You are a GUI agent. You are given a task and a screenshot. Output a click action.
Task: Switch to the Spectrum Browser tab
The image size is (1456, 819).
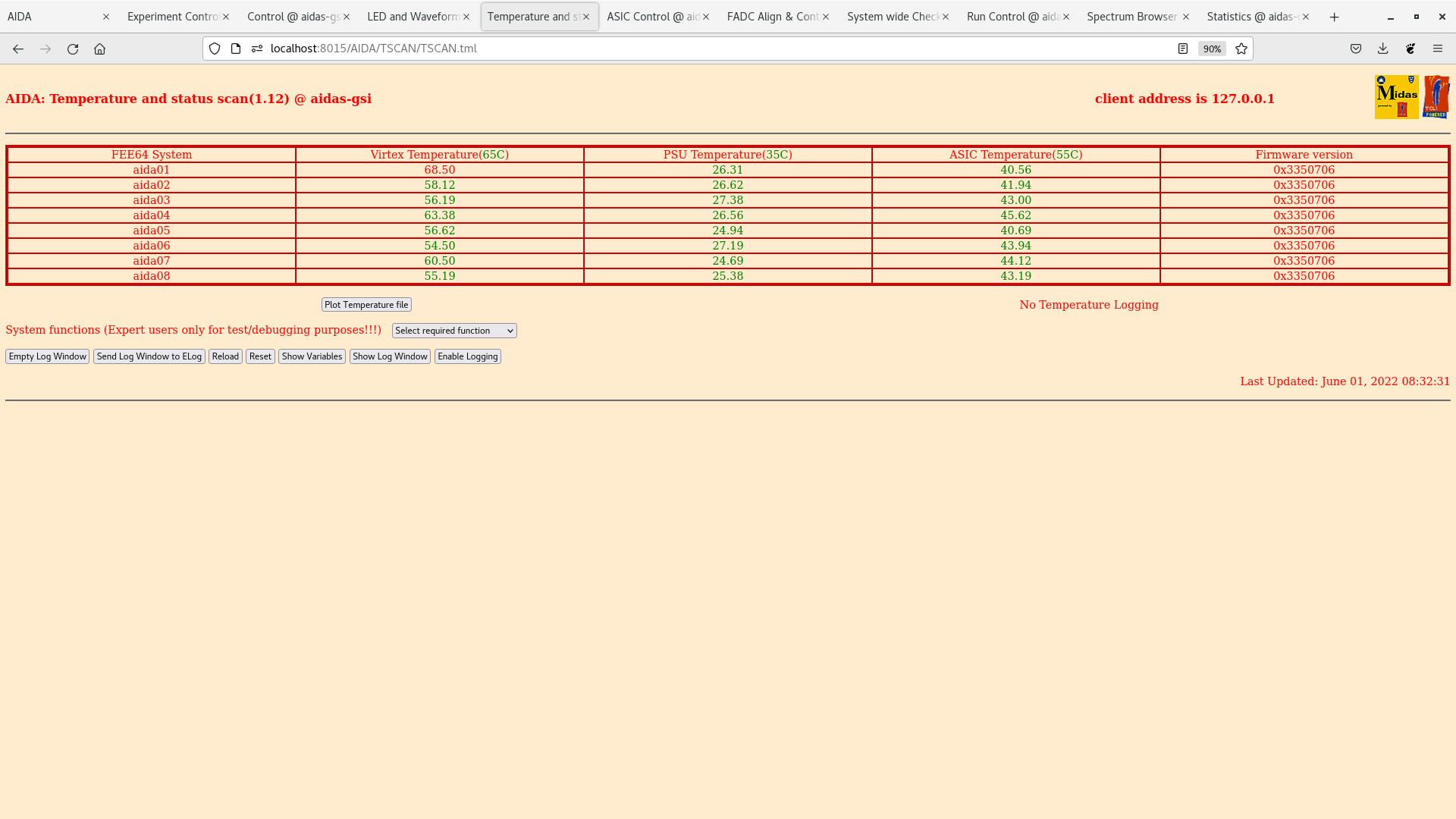click(x=1131, y=17)
